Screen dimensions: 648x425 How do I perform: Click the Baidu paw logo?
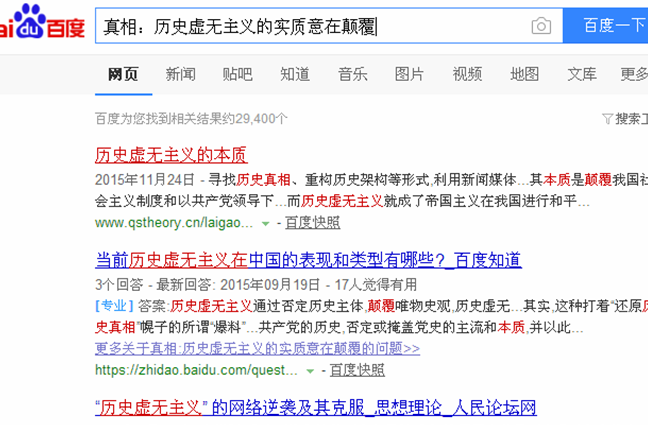(29, 21)
